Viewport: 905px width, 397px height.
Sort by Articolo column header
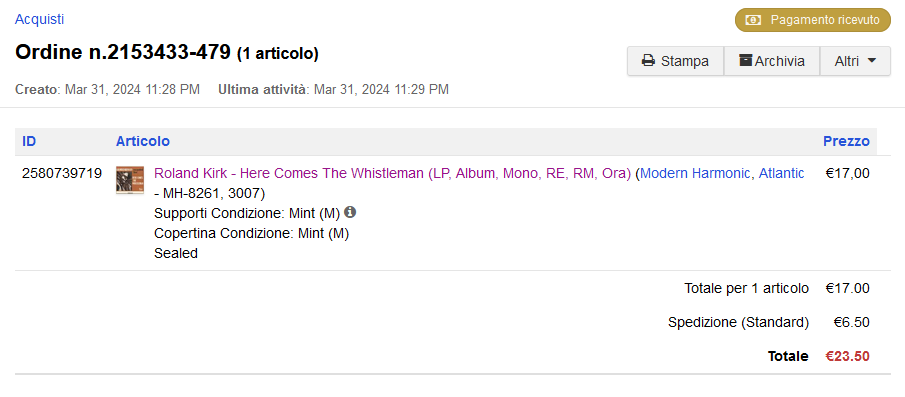click(x=143, y=141)
